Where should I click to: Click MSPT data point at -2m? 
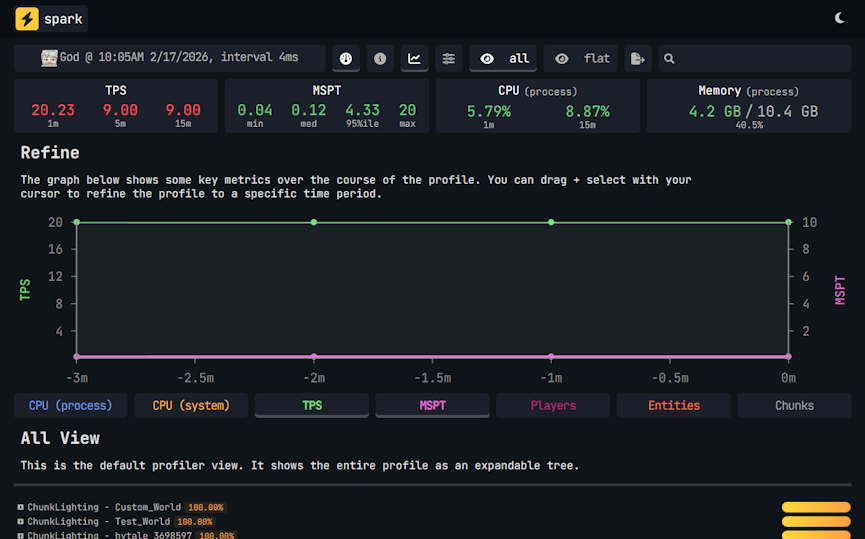[x=314, y=356]
